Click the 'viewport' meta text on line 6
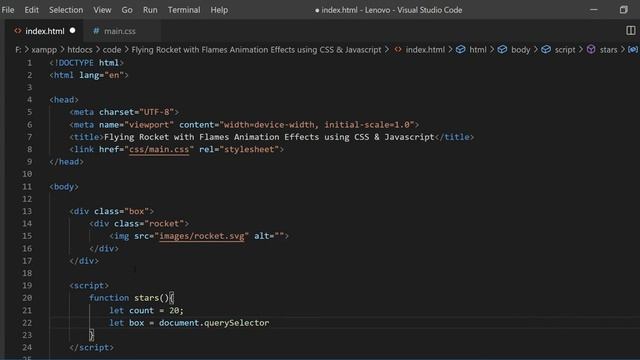Image resolution: width=640 pixels, height=360 pixels. (149, 125)
